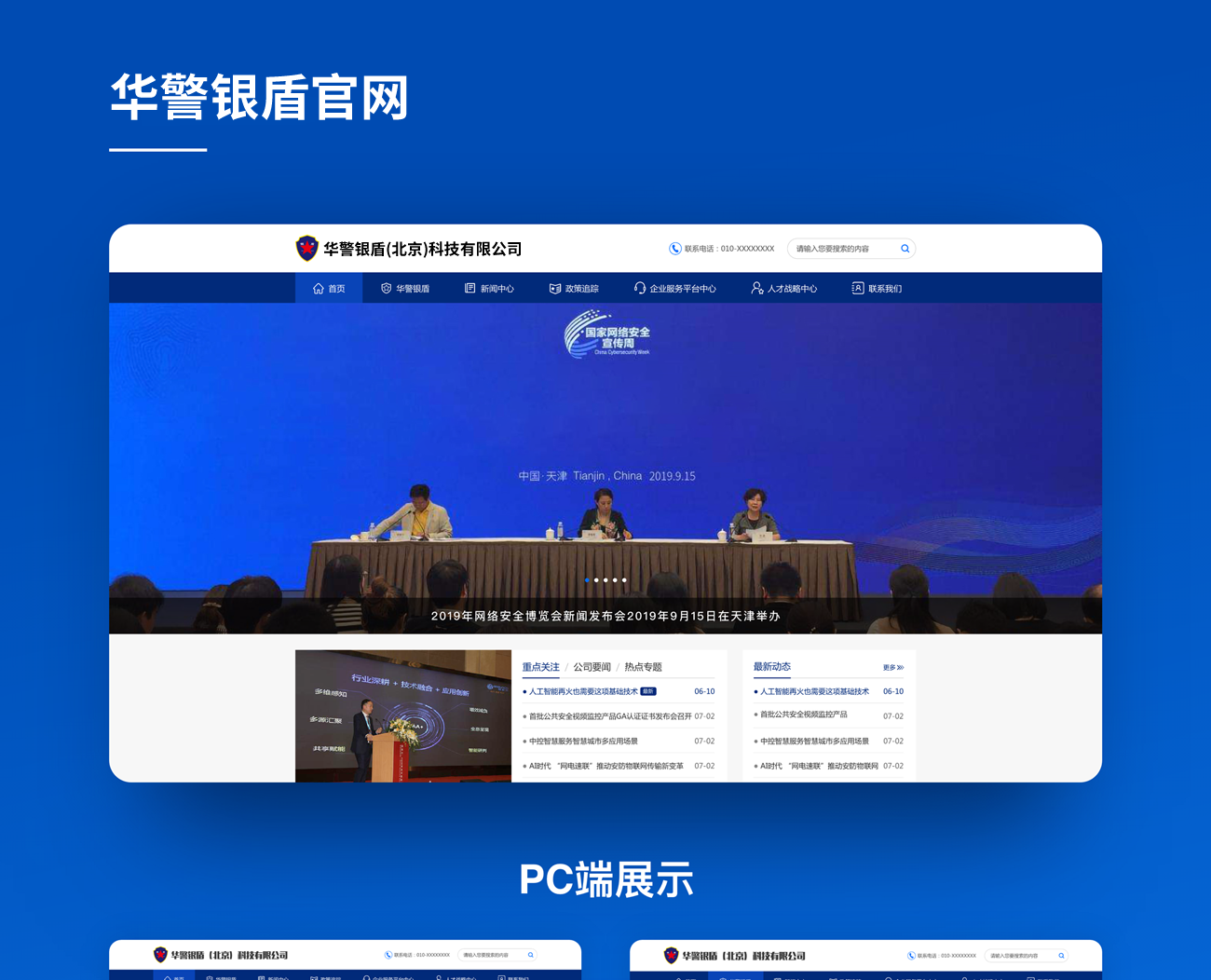Open the 热点专题 tab
The width and height of the screenshot is (1211, 980).
pos(643,667)
